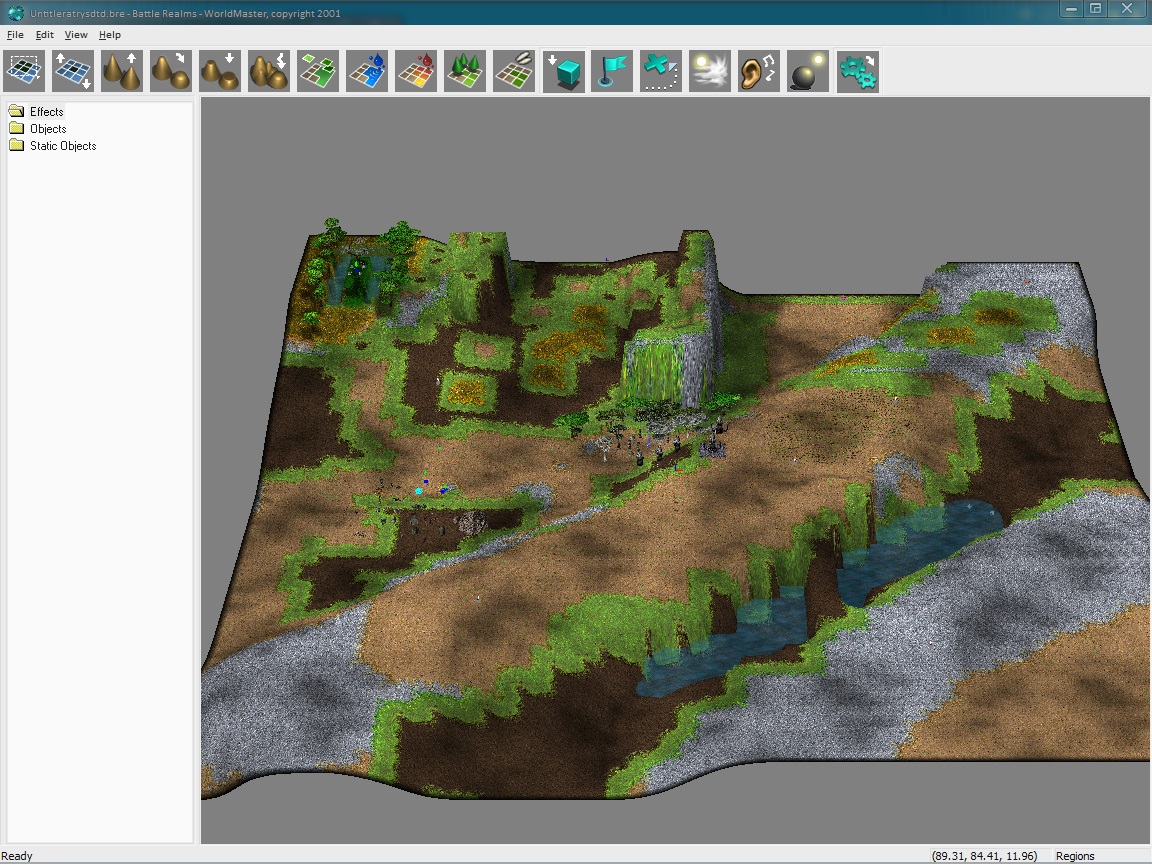Image resolution: width=1152 pixels, height=864 pixels.
Task: Select the Effects folder in tree
Action: point(46,112)
